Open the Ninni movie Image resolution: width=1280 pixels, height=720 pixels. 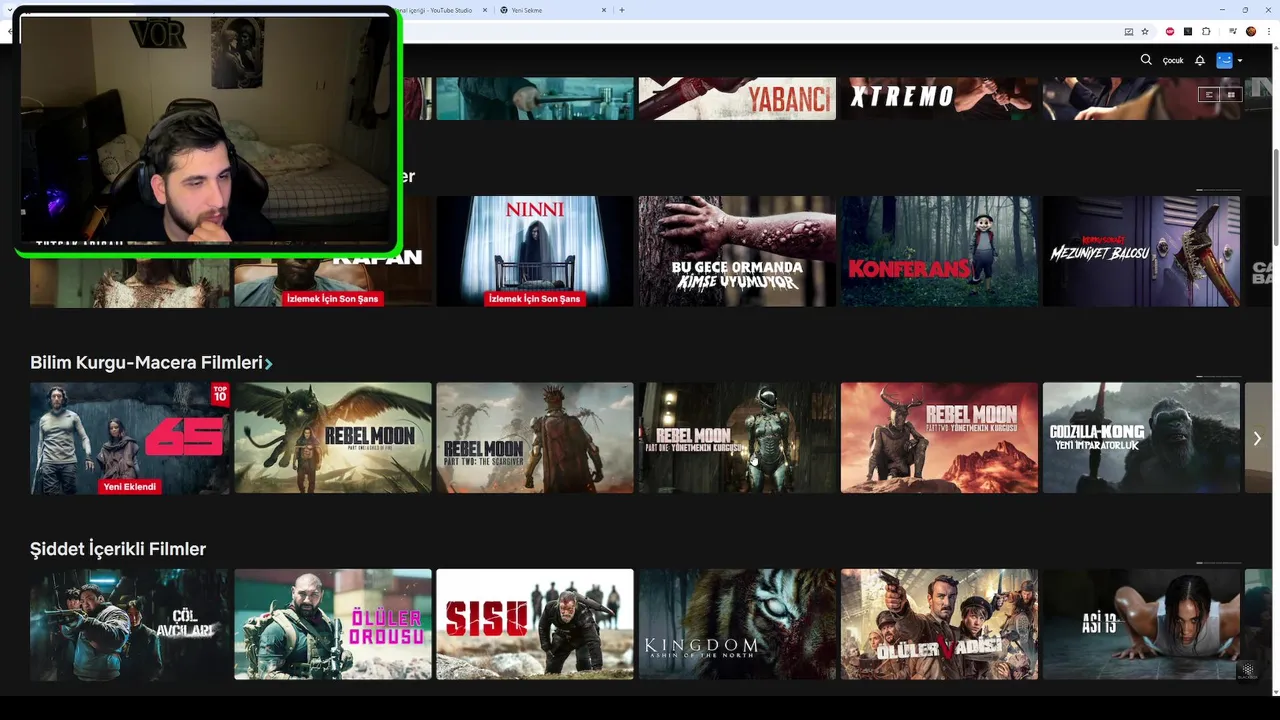point(535,251)
